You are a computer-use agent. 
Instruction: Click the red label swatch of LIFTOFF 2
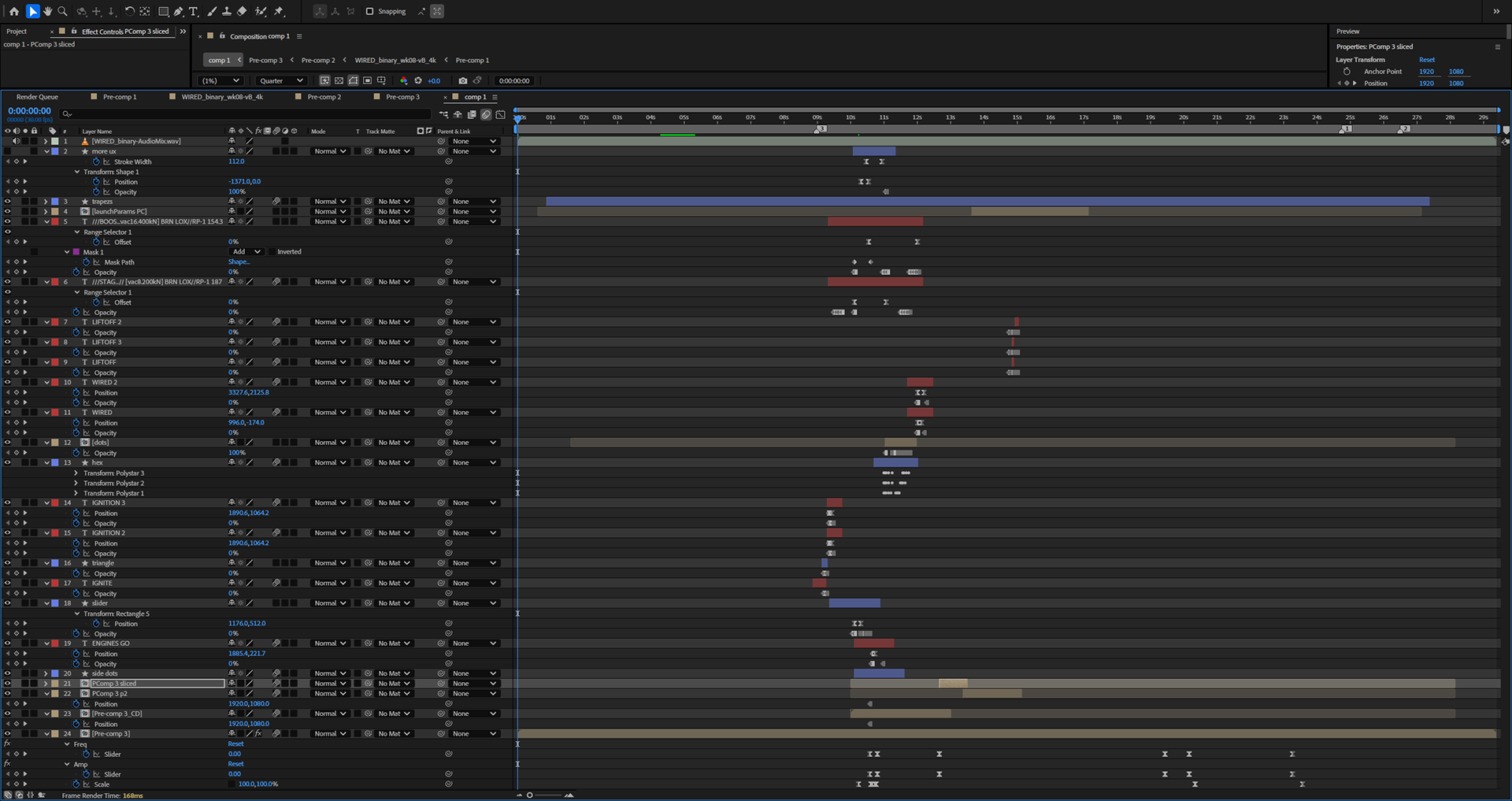tap(55, 322)
